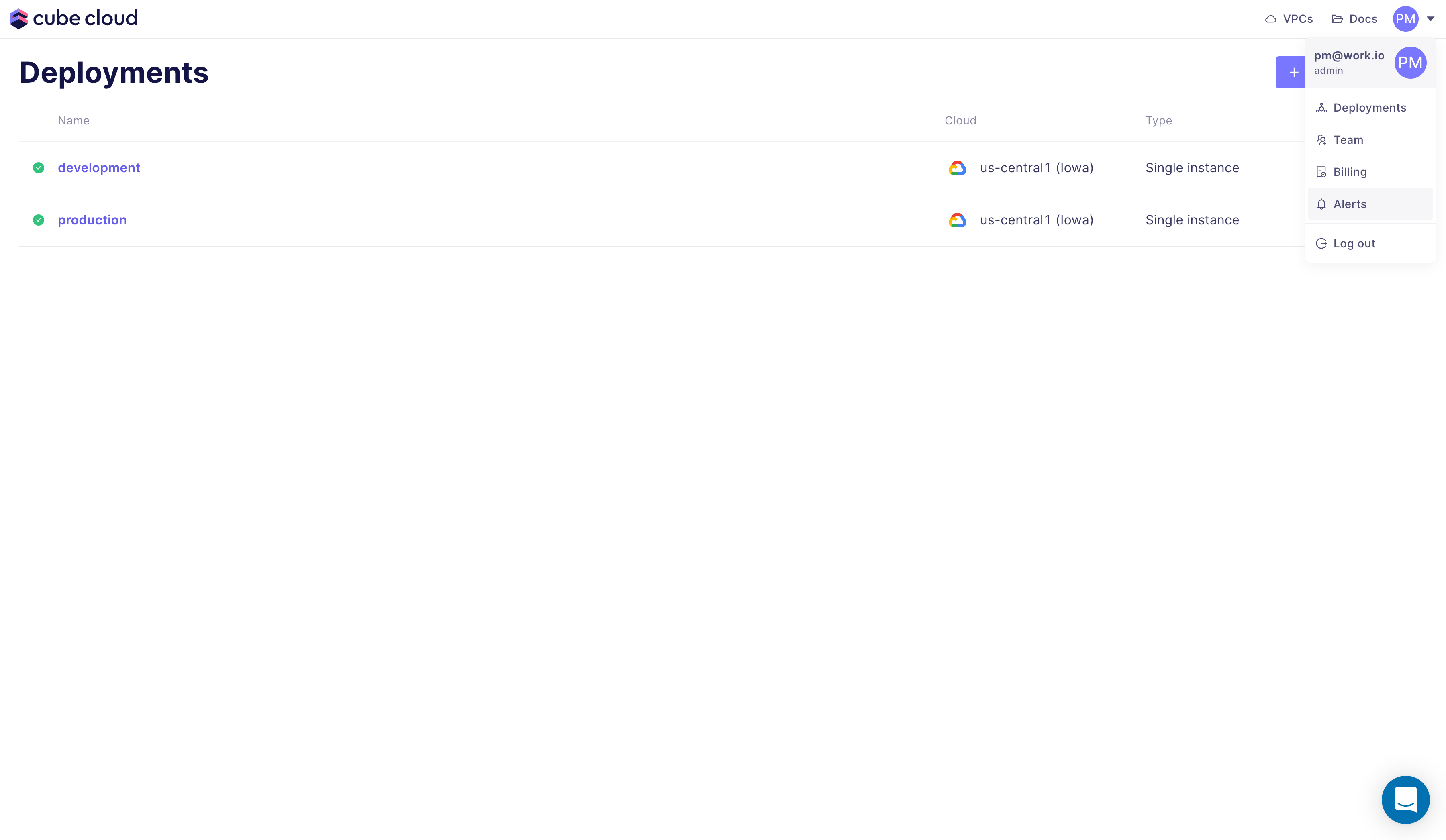Select Billing from the user menu
Viewport: 1446px width, 840px height.
1370,172
